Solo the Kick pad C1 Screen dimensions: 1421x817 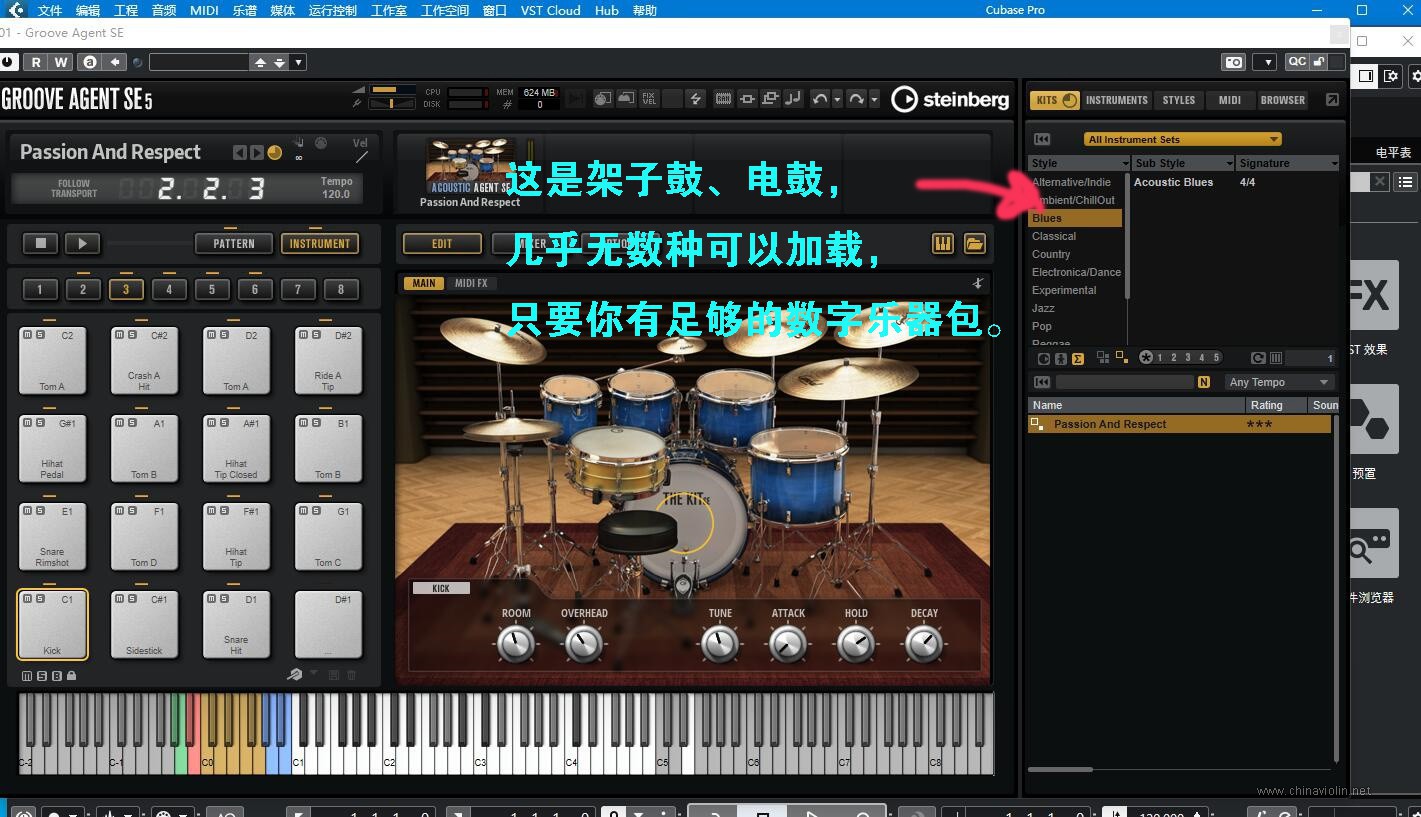pyautogui.click(x=39, y=599)
